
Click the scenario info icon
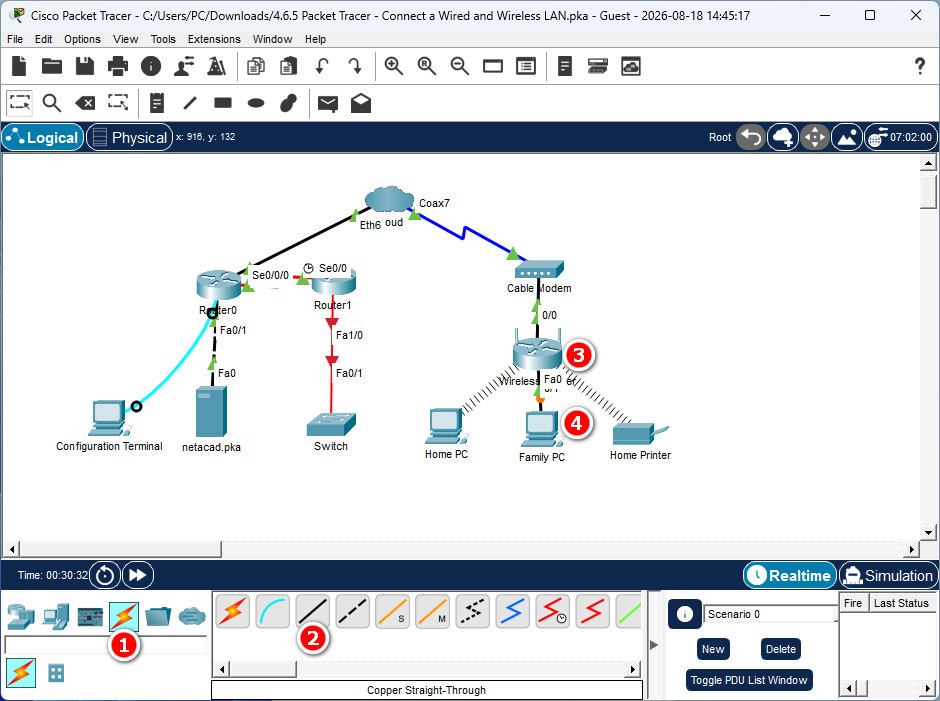tap(685, 614)
